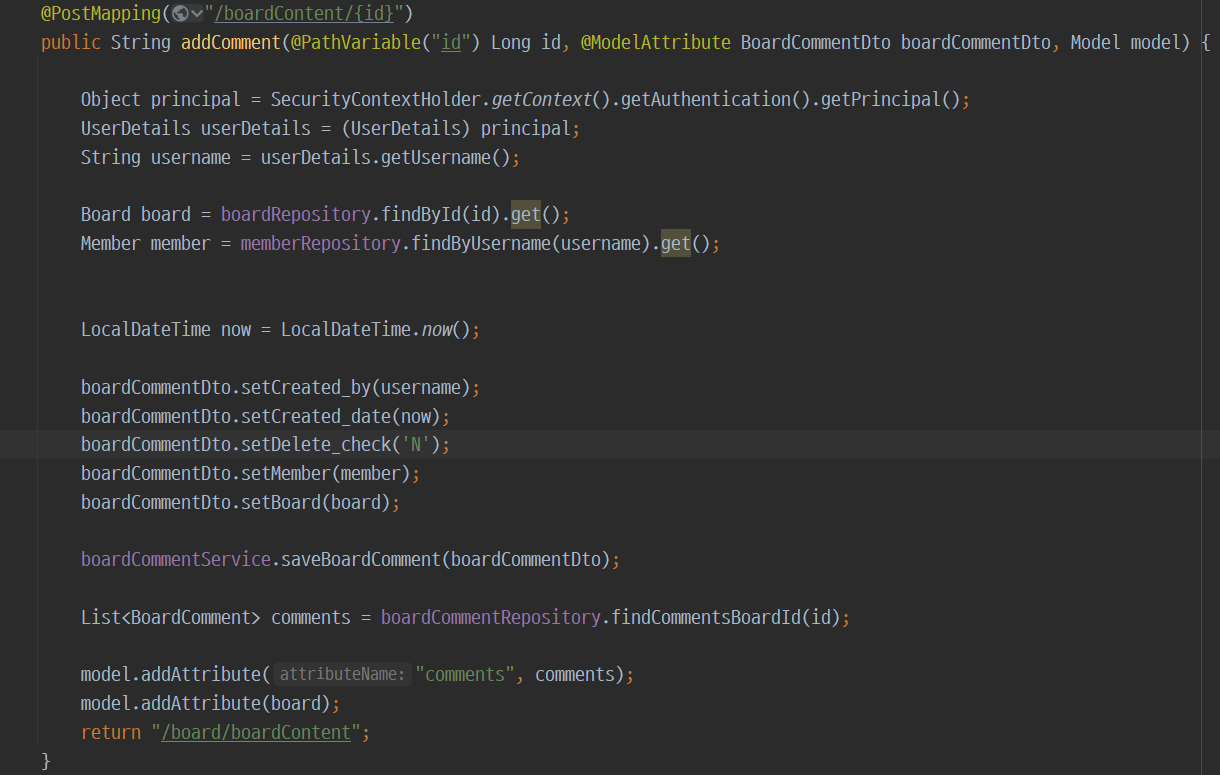
Task: Click highlighted get() on the Board board line
Action: pos(525,215)
